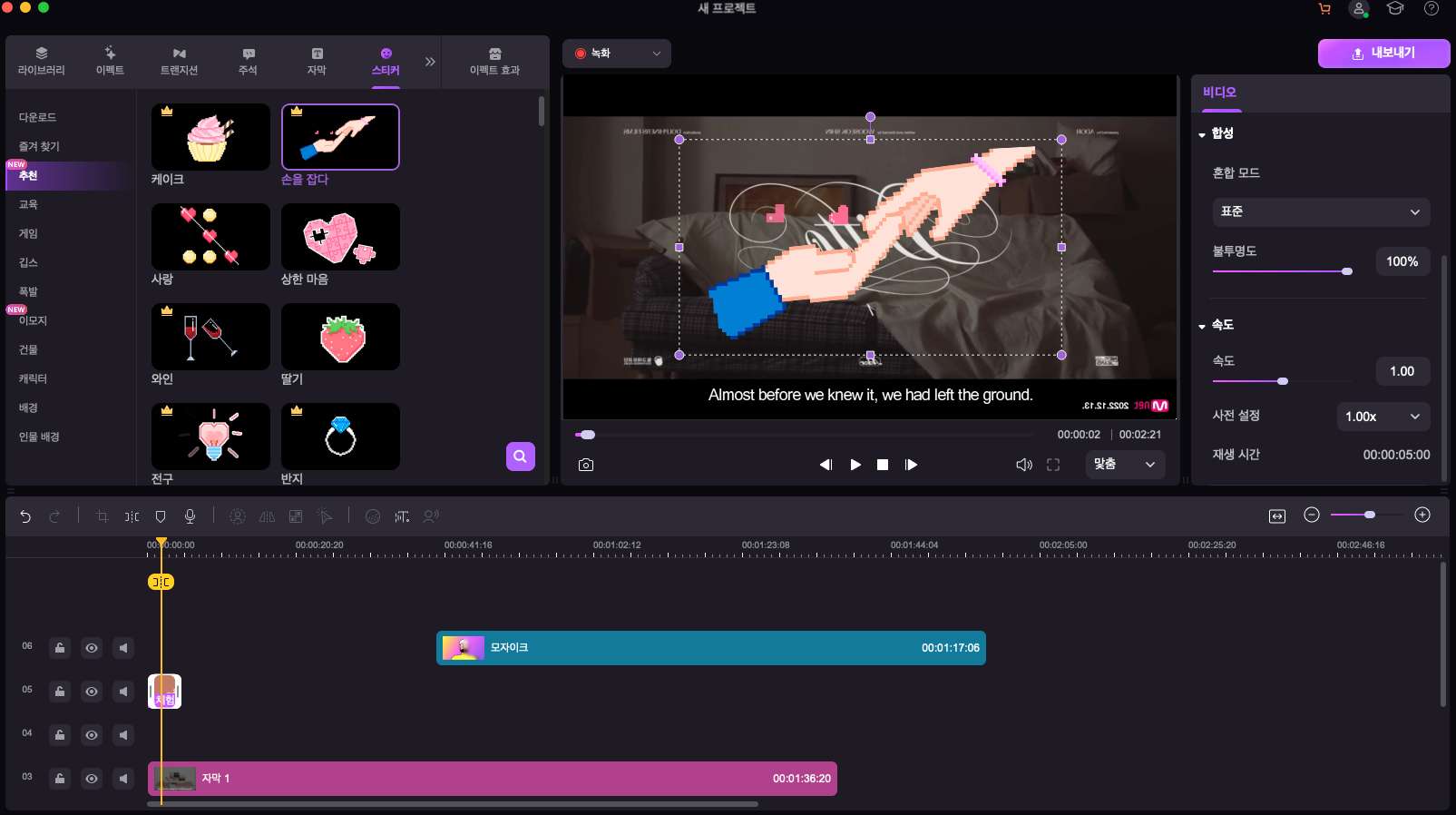Toggle visibility eye of track 04

click(x=92, y=735)
